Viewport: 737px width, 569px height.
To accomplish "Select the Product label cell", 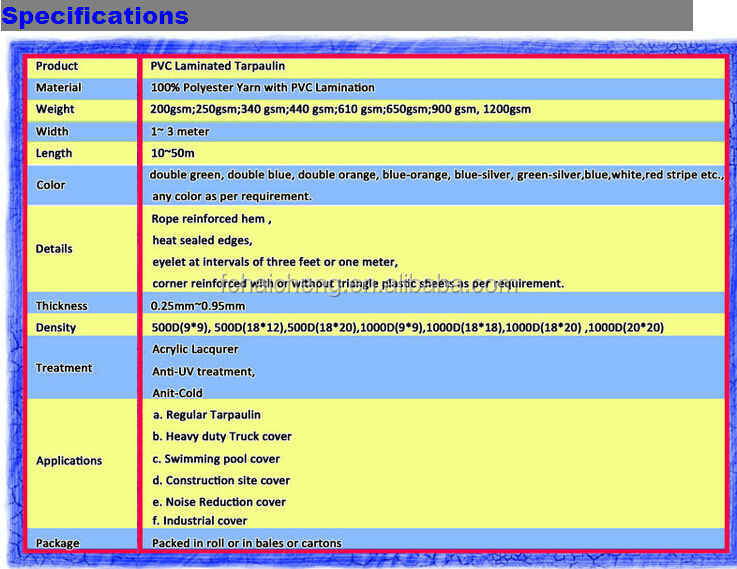I will [82, 66].
